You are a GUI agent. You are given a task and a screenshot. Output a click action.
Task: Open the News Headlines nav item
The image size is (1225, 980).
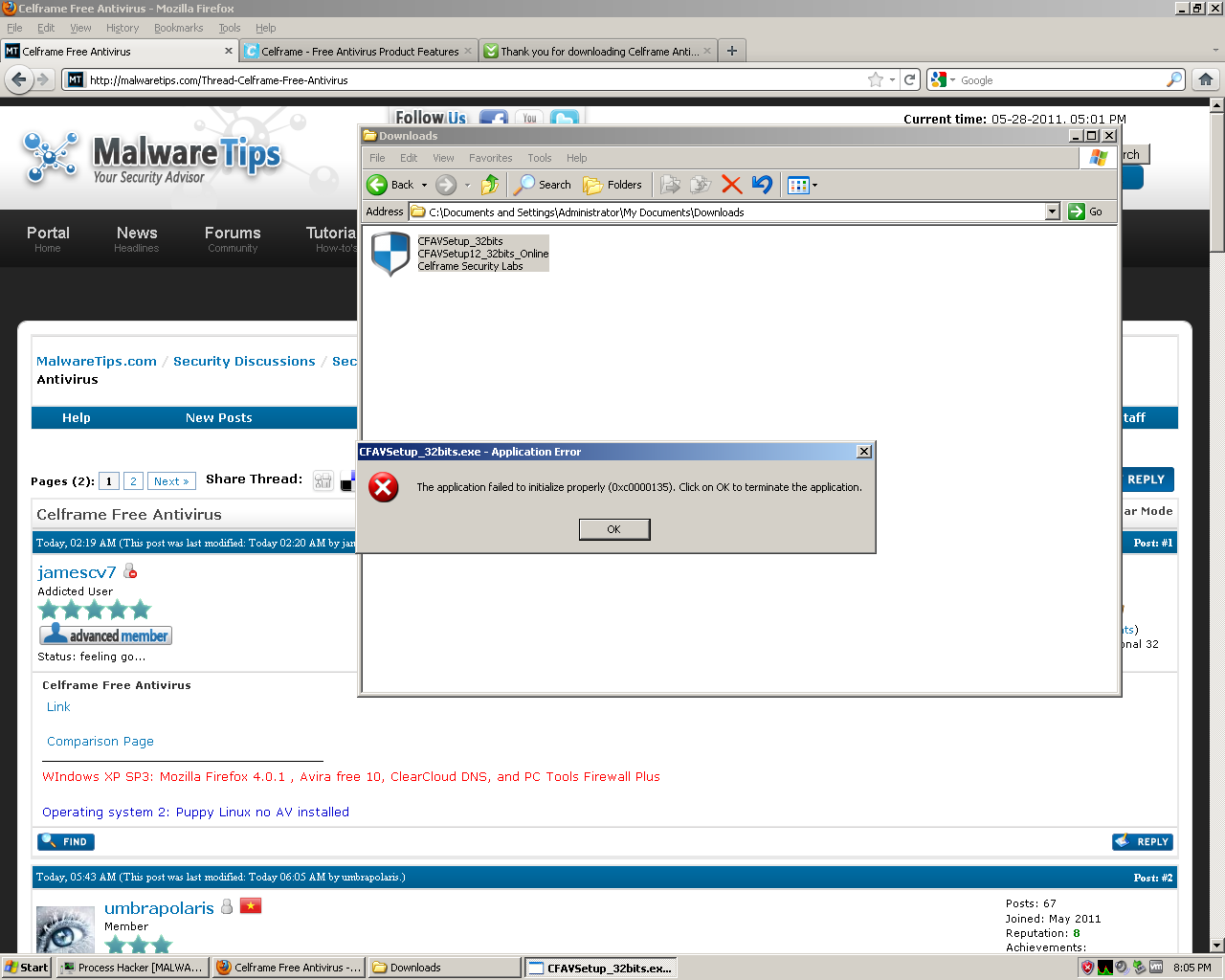click(137, 238)
